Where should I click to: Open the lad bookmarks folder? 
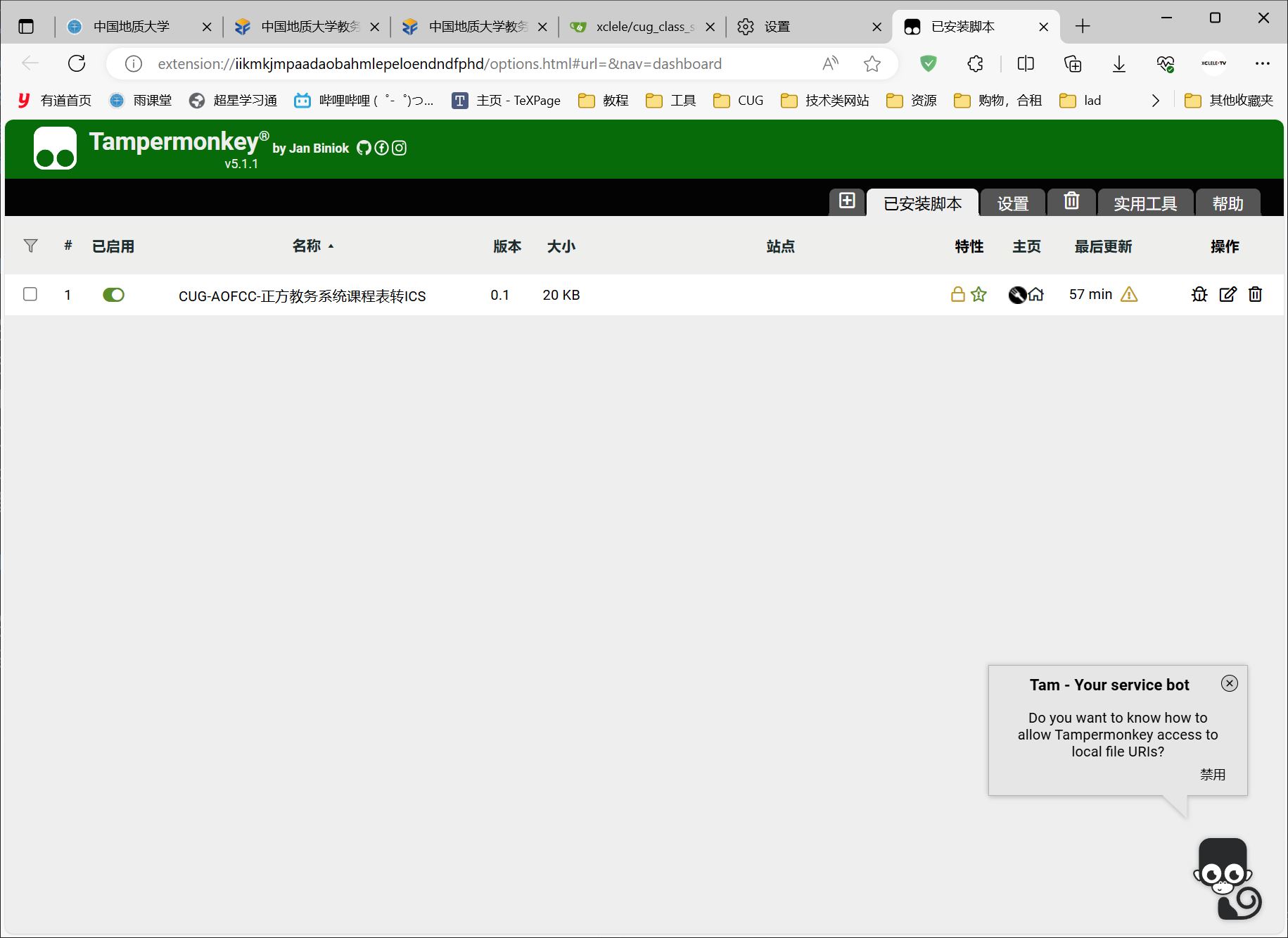tap(1080, 101)
